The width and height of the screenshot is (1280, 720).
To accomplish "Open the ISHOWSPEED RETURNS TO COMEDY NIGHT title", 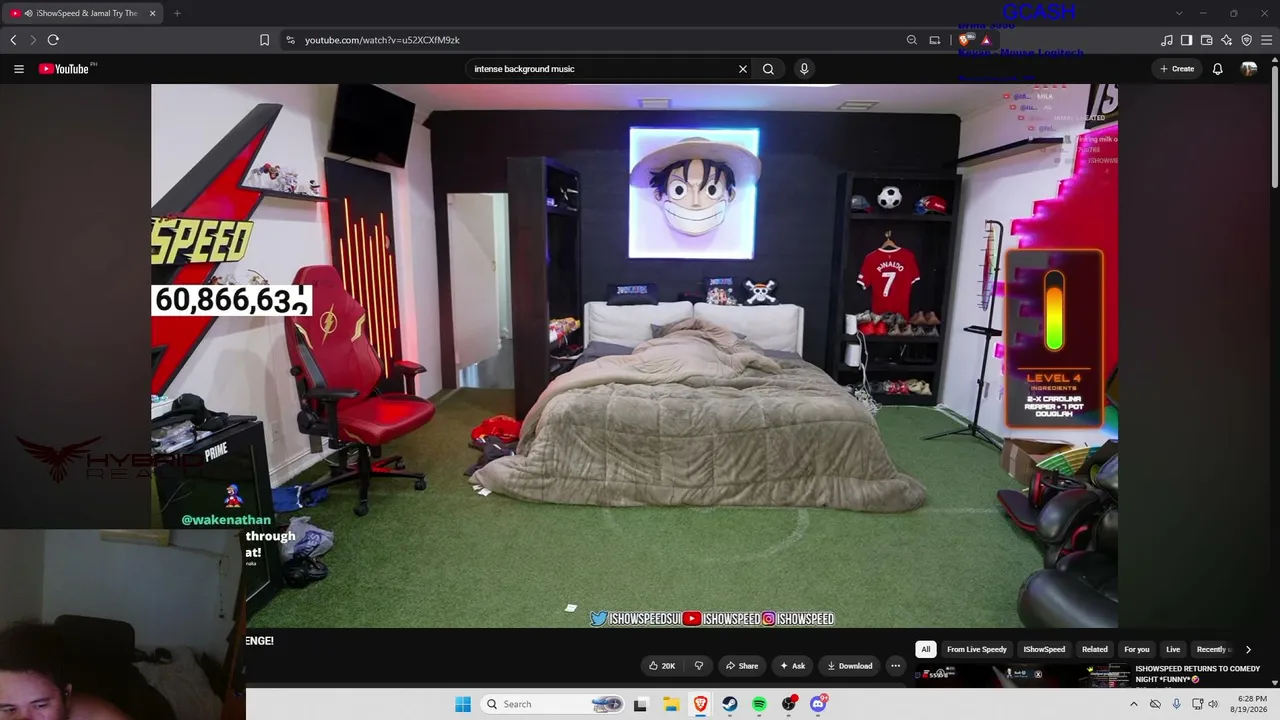I will pyautogui.click(x=1198, y=674).
